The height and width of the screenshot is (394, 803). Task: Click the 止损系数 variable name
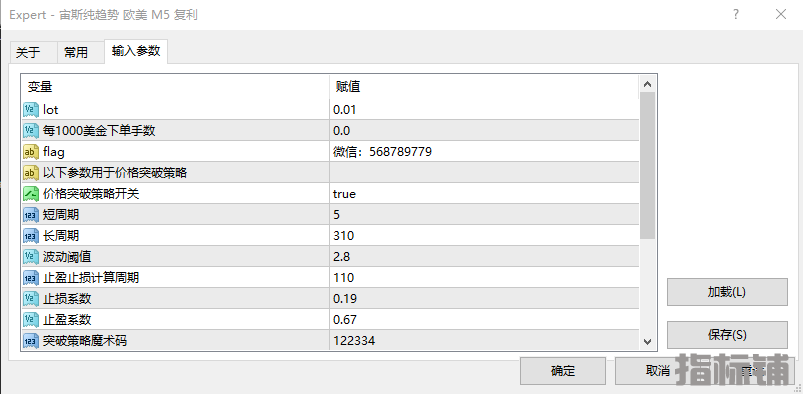point(67,299)
